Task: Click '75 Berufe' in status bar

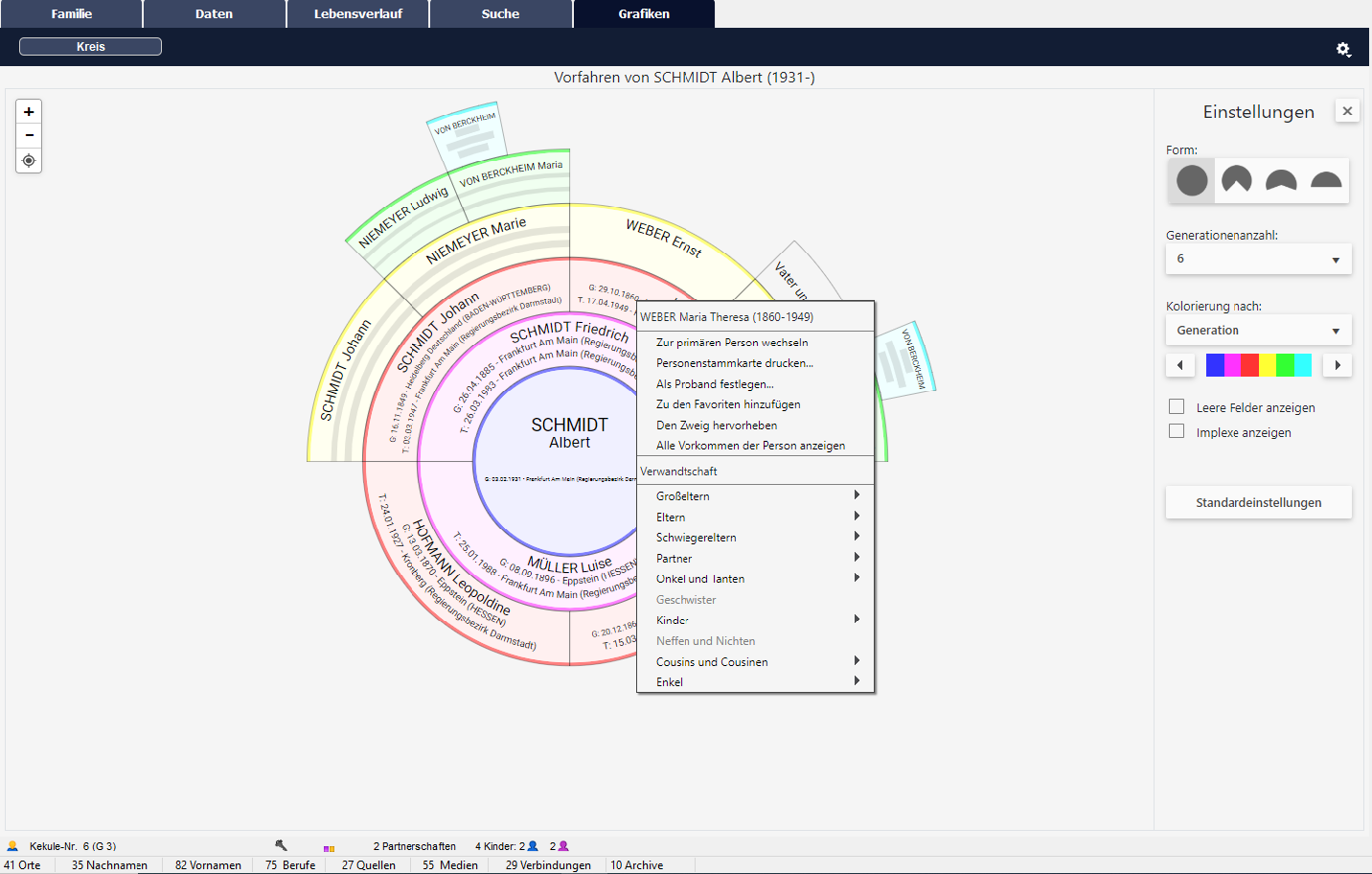Action: [290, 864]
